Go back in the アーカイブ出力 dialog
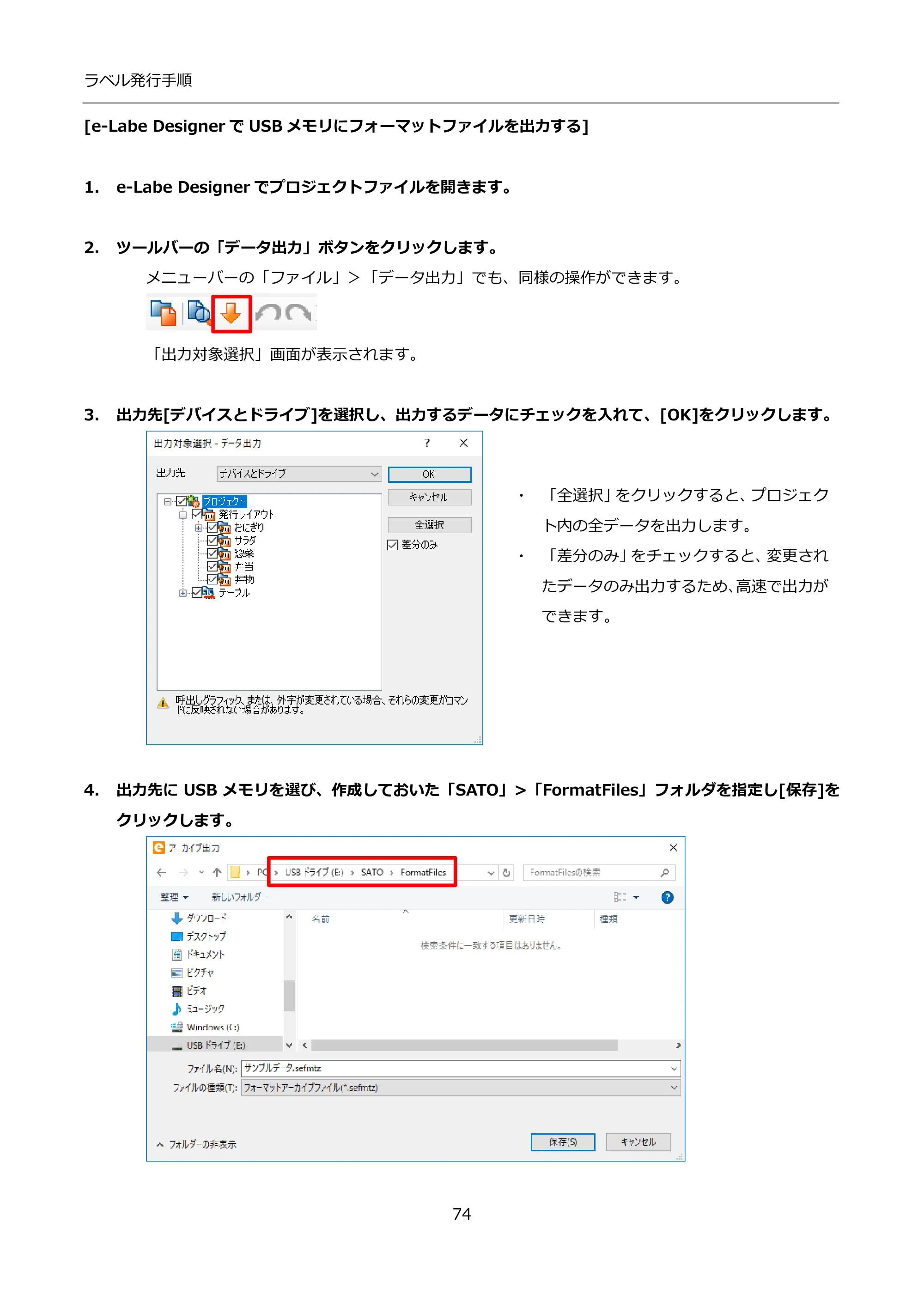Viewport: 924px width, 1307px height. click(x=162, y=872)
